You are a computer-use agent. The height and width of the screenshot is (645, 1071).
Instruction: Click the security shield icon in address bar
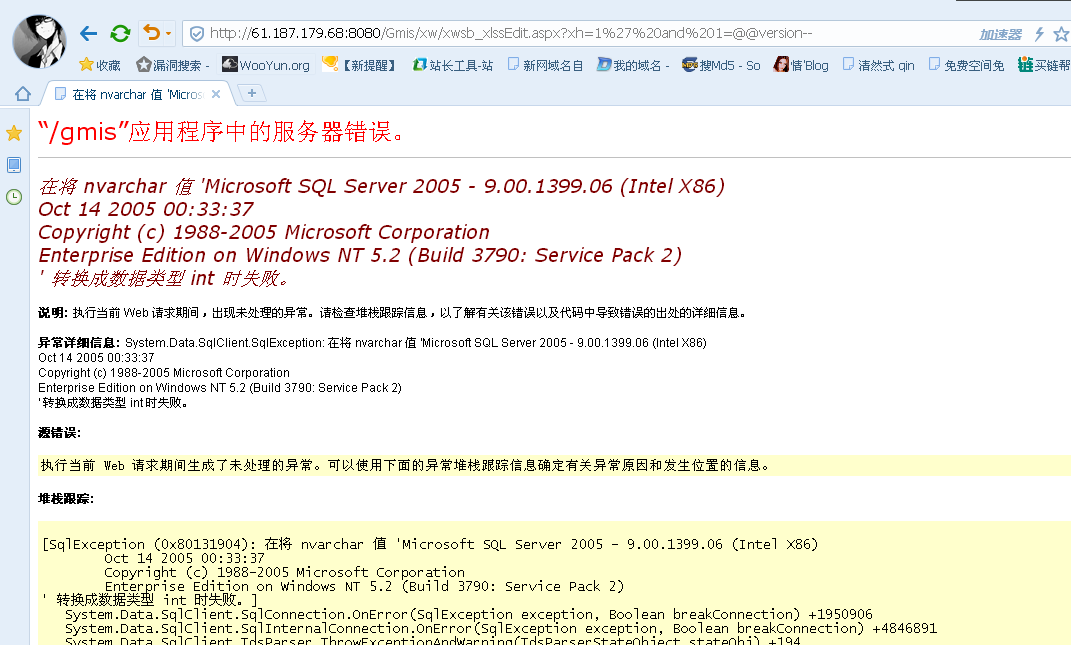click(x=197, y=33)
